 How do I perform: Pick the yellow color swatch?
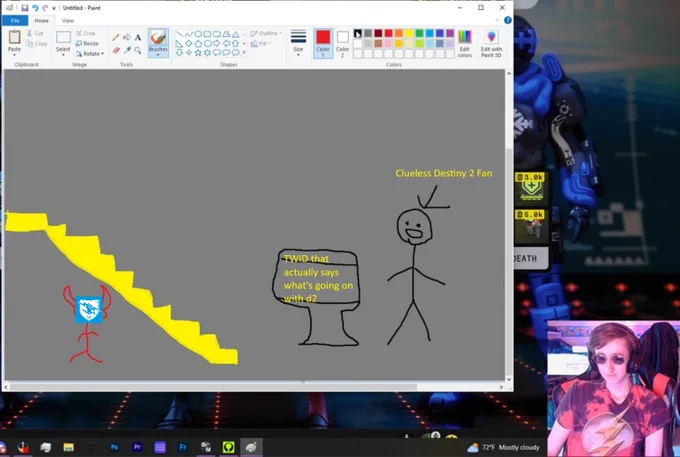tap(409, 33)
